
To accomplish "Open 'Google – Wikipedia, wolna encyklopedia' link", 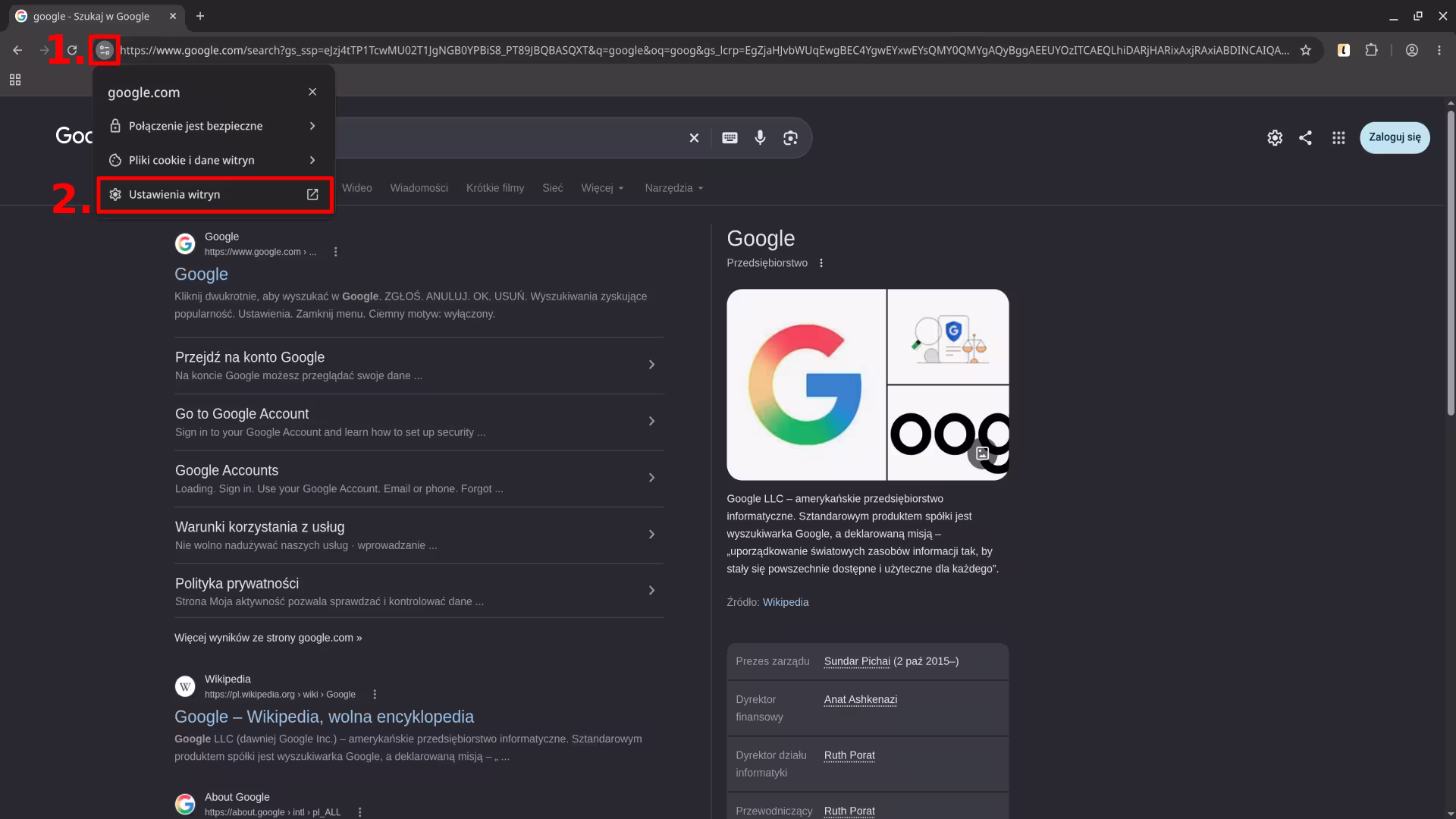I will click(324, 717).
